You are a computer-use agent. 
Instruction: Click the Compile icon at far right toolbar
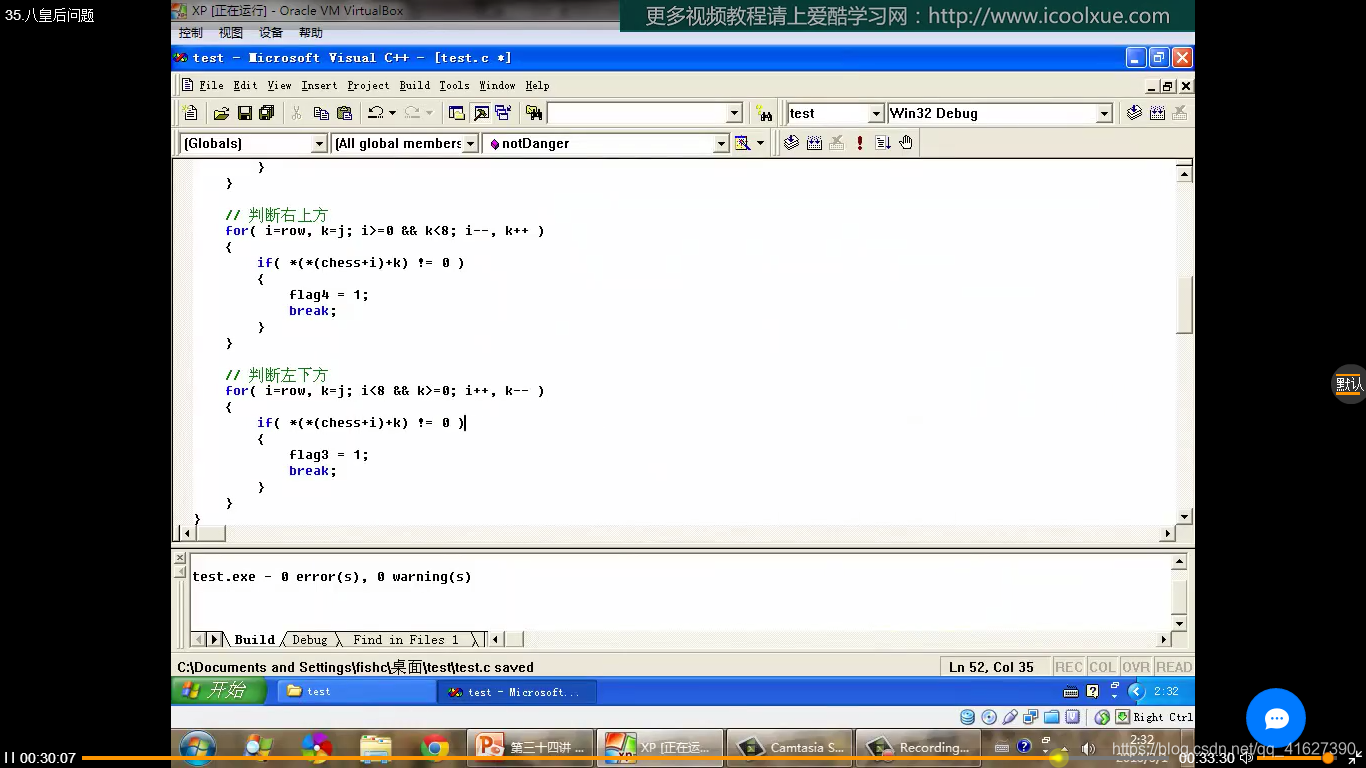[1134, 113]
